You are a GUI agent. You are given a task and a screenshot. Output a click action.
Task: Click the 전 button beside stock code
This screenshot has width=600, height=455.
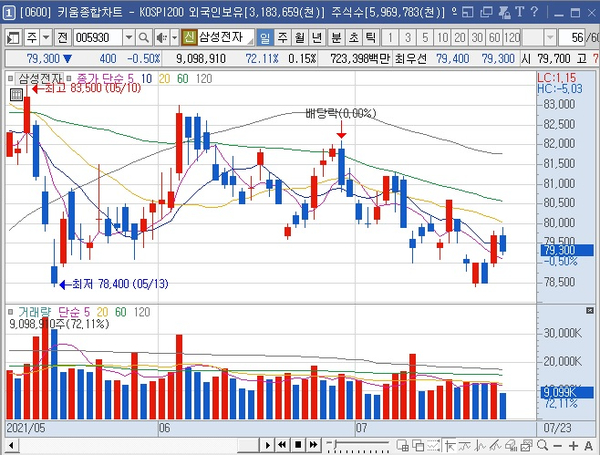point(63,38)
